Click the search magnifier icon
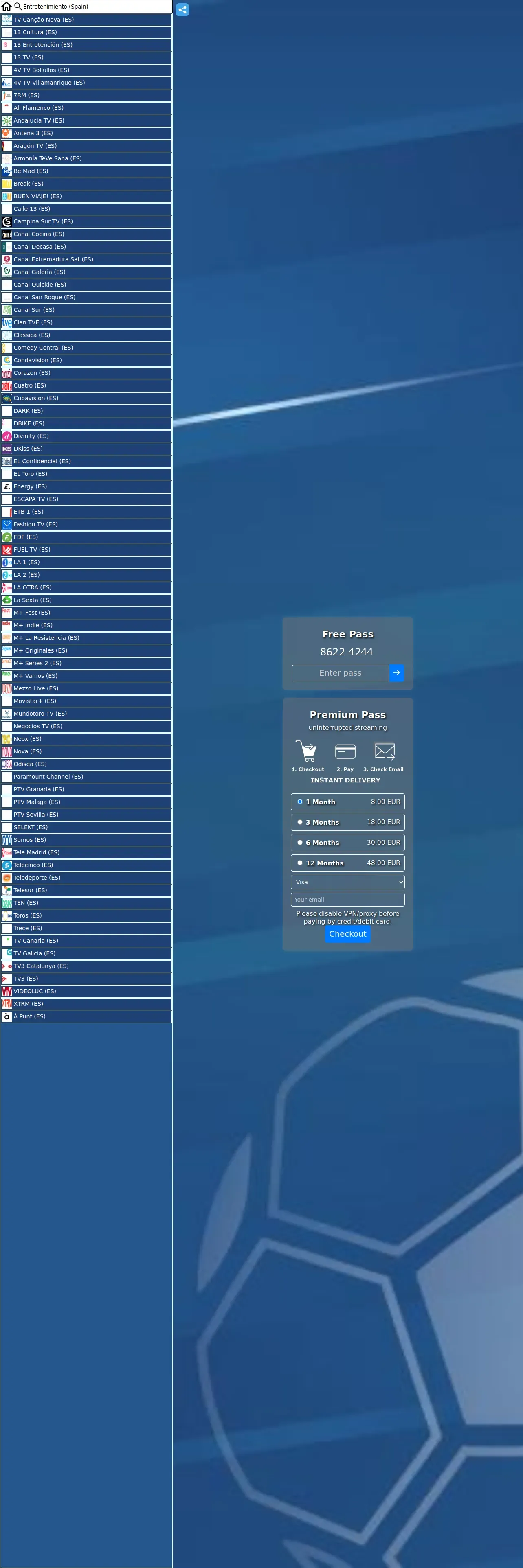This screenshot has height=1568, width=523. pos(18,7)
